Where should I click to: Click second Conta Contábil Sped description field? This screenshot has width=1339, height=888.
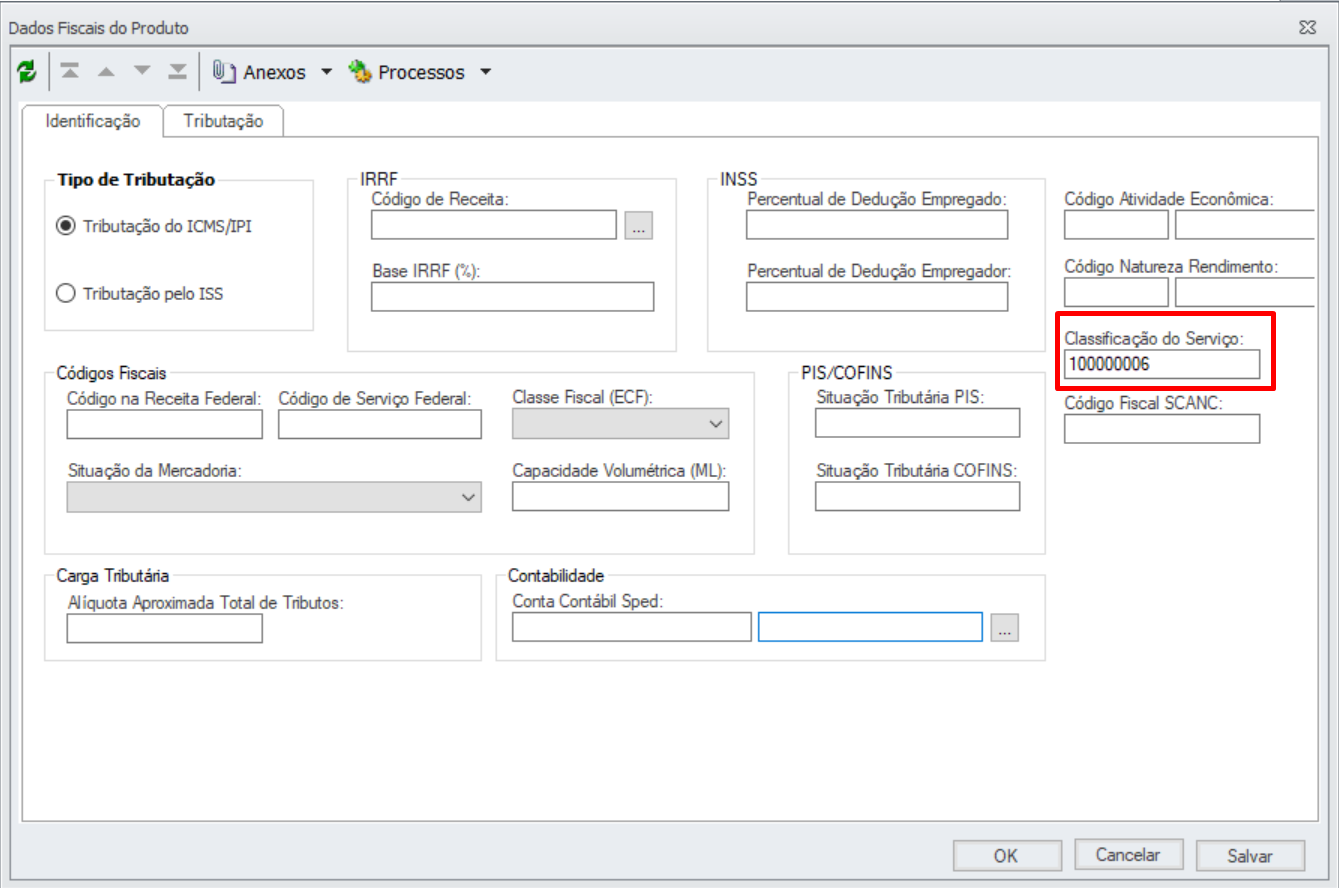(x=871, y=627)
